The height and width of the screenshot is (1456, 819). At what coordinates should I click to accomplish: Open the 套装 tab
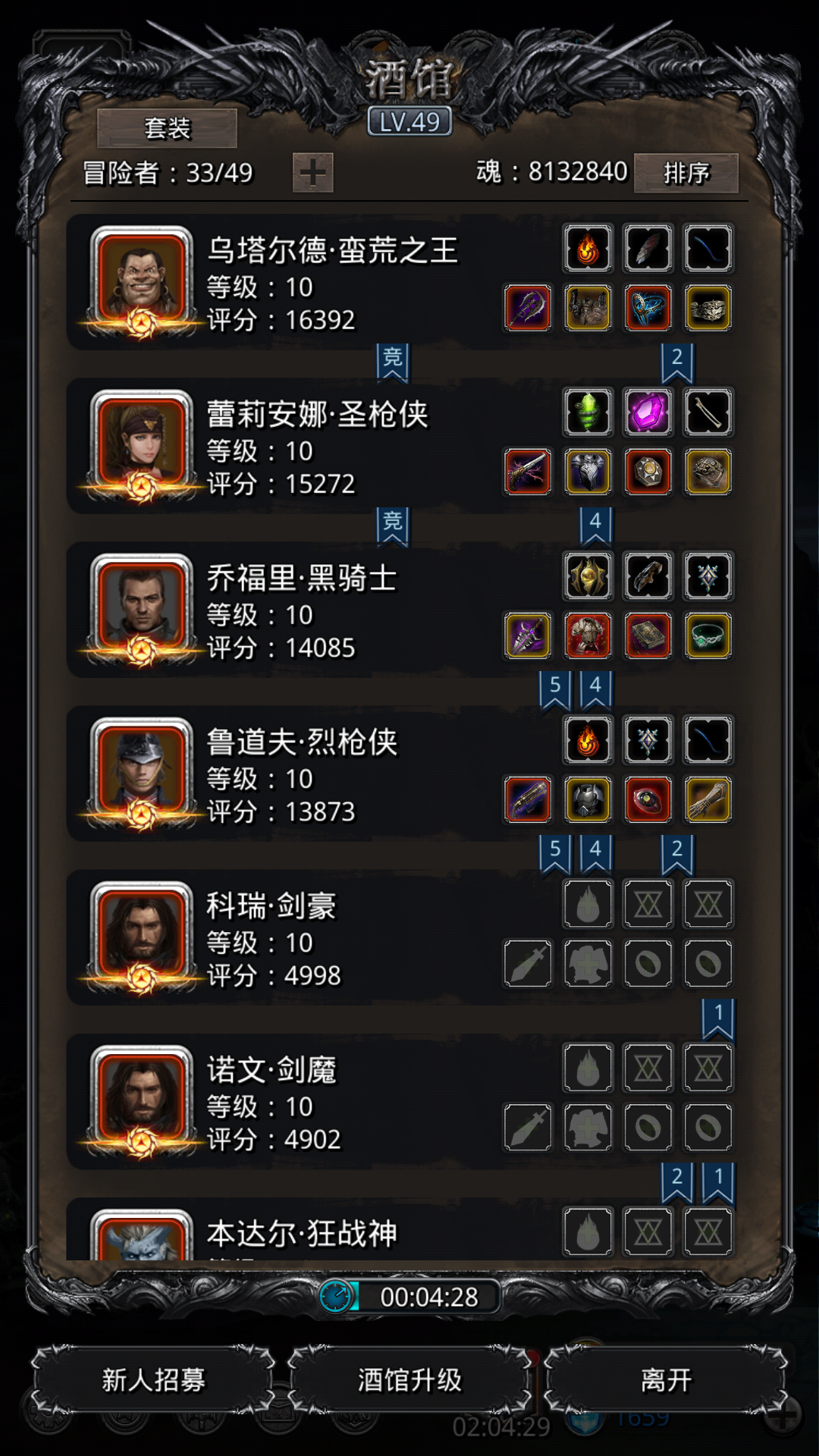(x=167, y=128)
